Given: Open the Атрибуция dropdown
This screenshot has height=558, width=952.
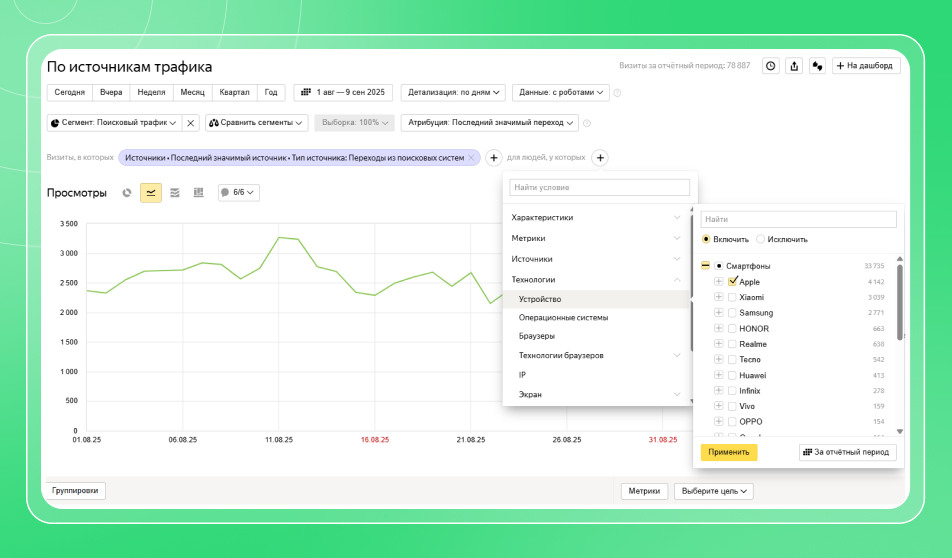Looking at the screenshot, I should click(489, 123).
